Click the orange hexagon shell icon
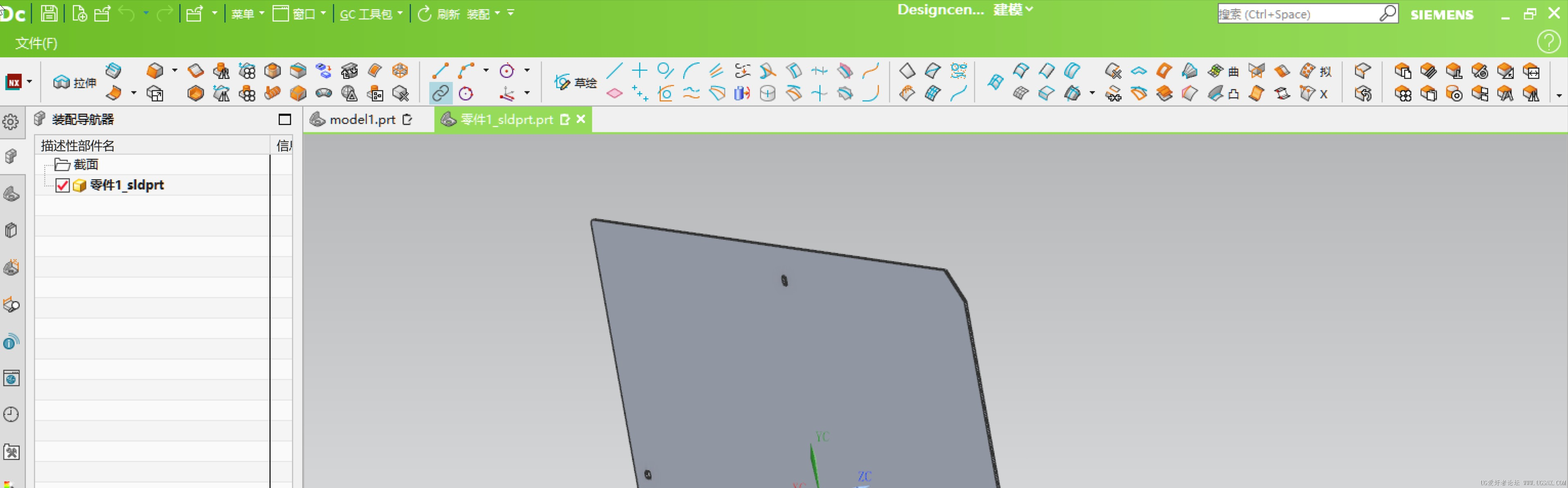 pyautogui.click(x=195, y=93)
